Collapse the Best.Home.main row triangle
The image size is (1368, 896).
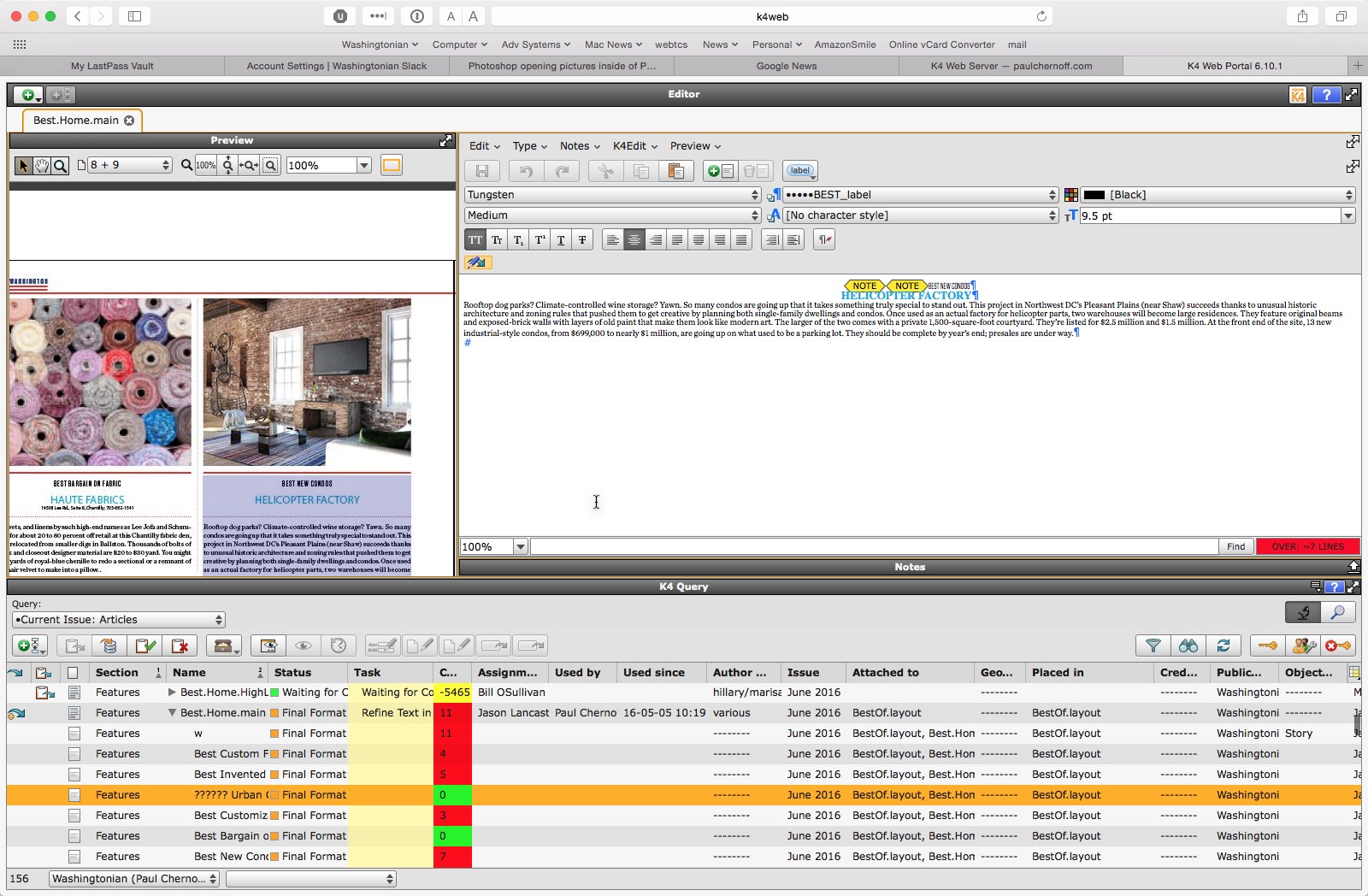(x=172, y=712)
